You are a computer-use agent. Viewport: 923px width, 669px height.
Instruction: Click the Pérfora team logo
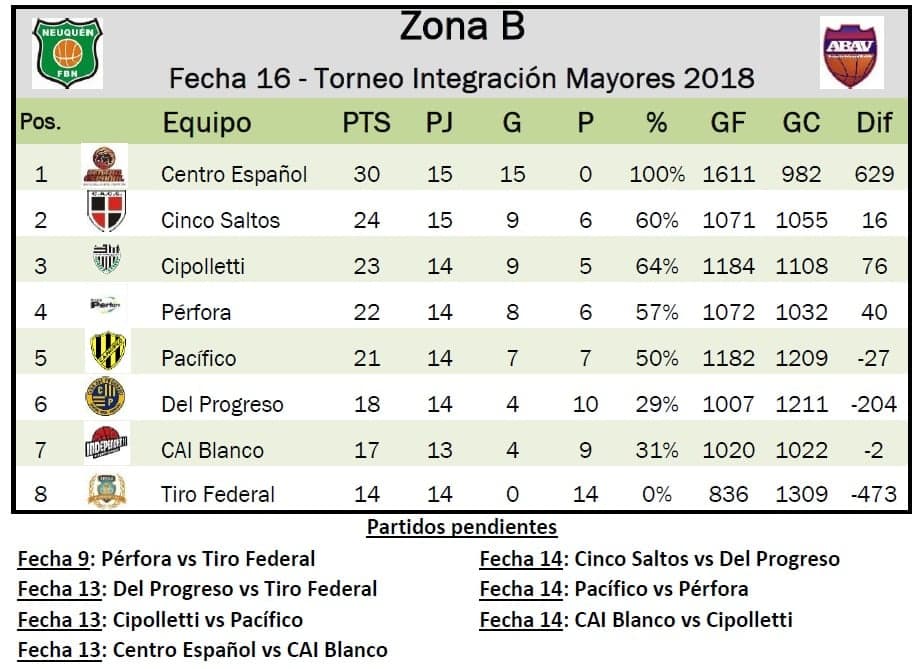[104, 304]
